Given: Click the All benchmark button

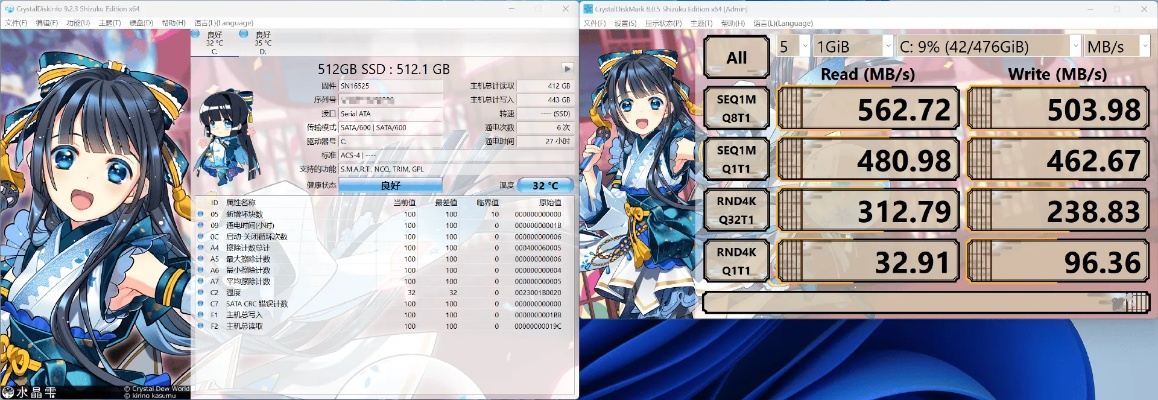Looking at the screenshot, I should tap(736, 57).
